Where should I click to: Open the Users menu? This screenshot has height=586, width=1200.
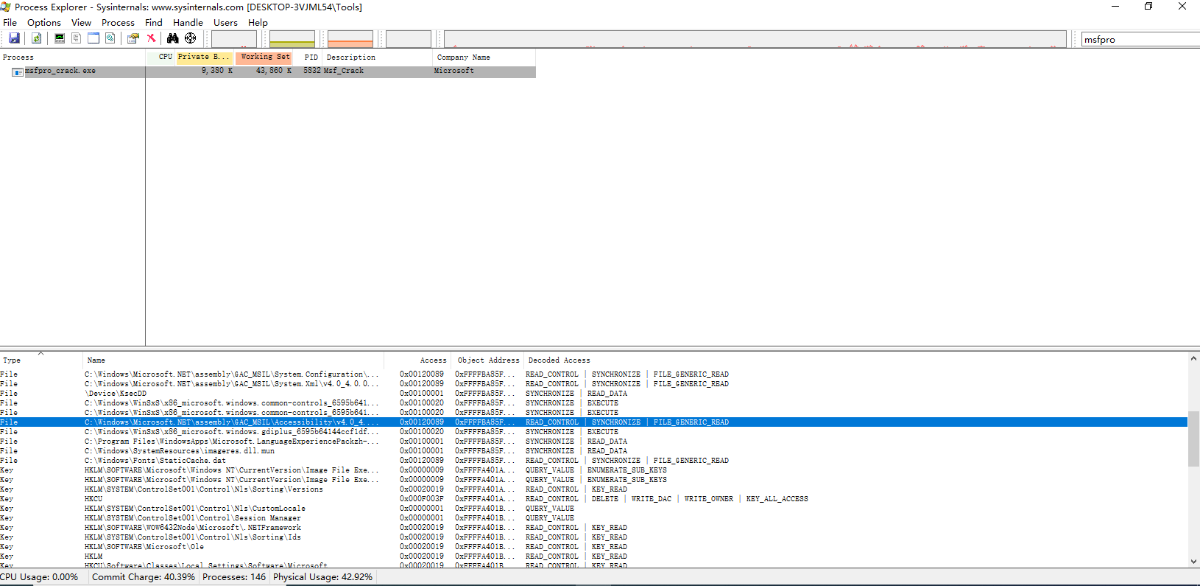point(226,22)
